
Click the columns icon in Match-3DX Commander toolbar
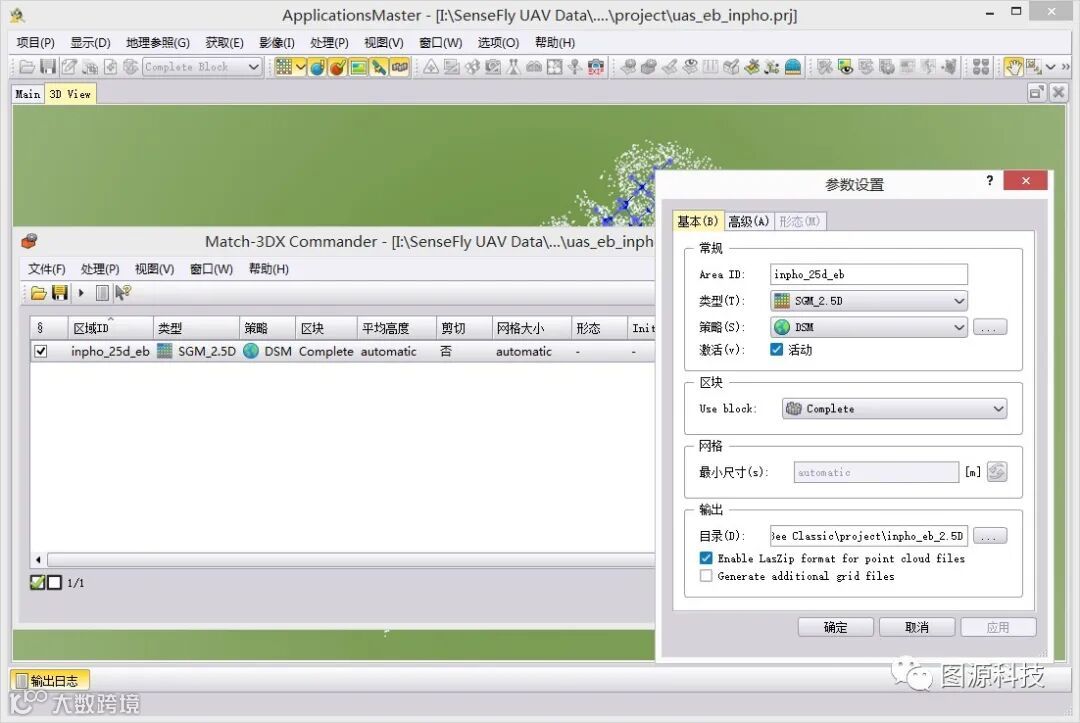tap(102, 293)
